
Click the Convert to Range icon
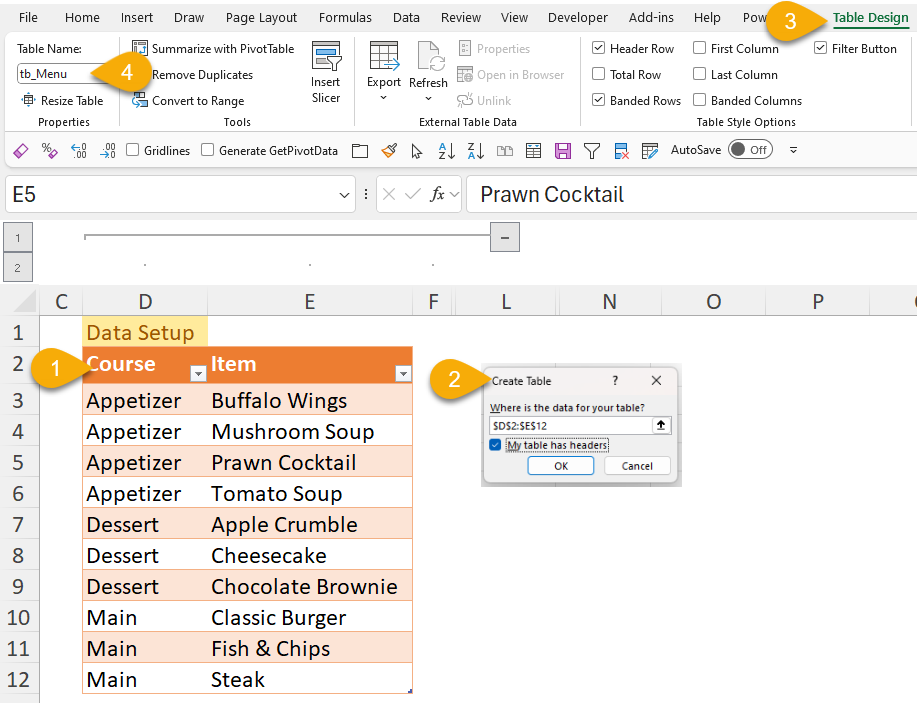[140, 100]
